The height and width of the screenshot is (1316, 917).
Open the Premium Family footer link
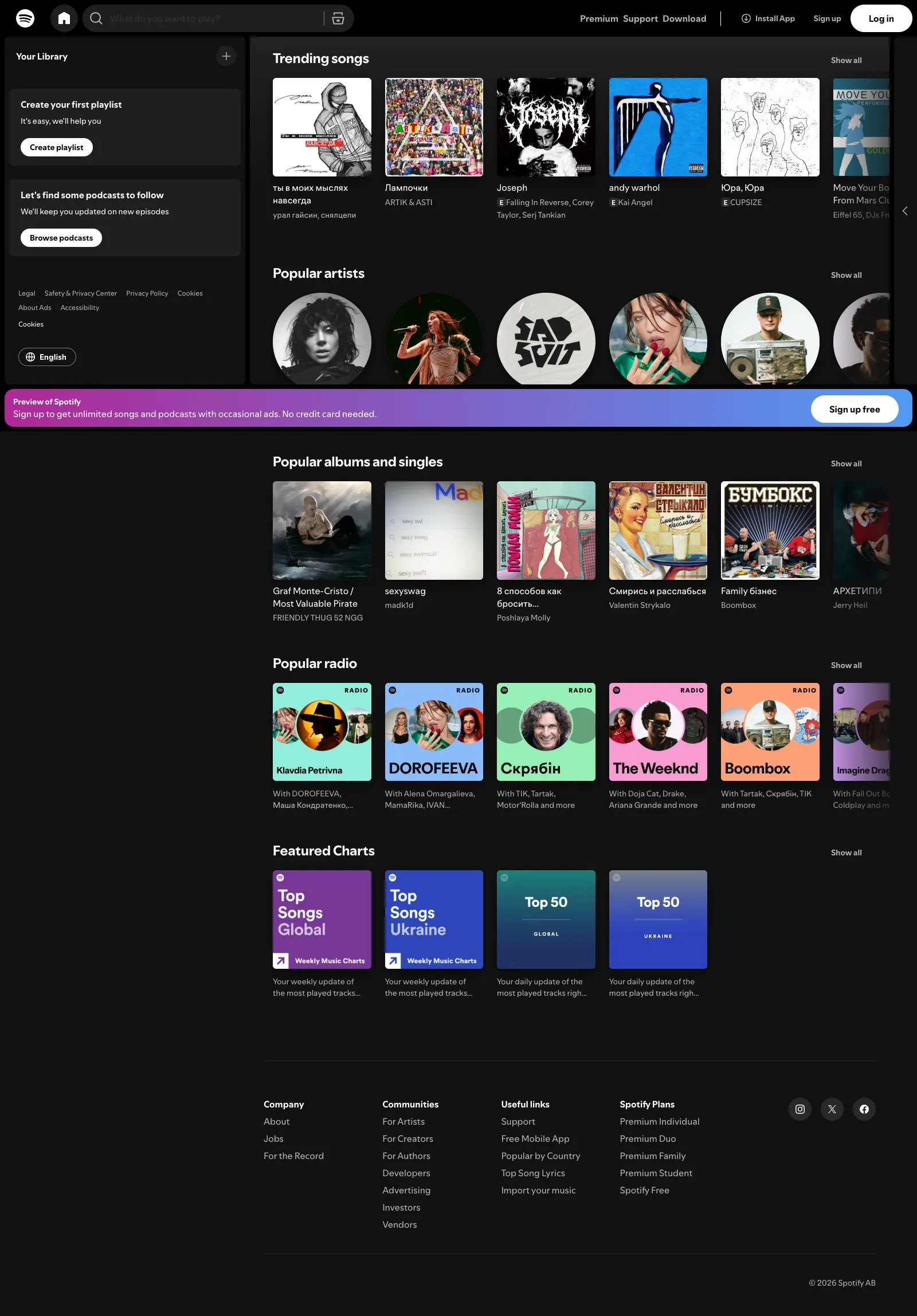click(653, 1156)
